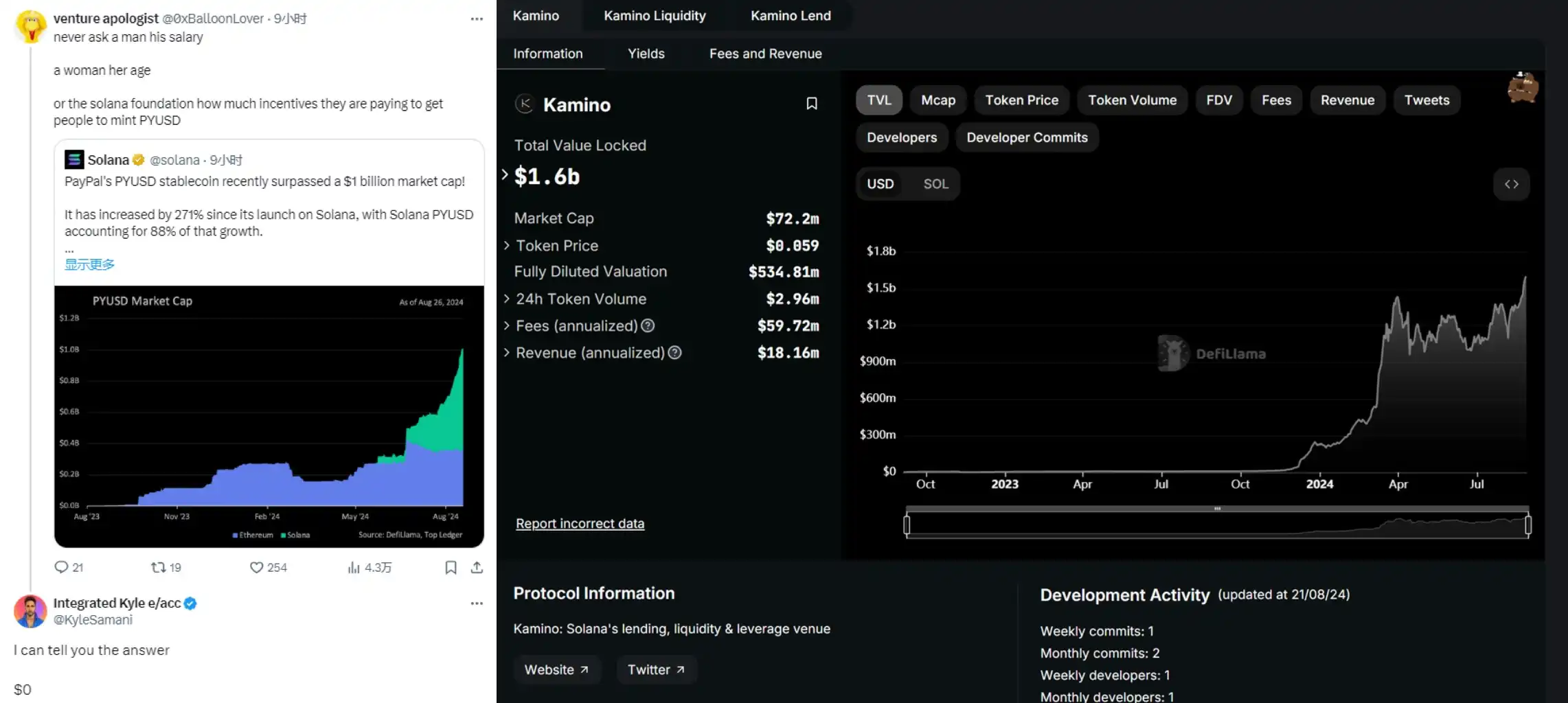1568x703 pixels.
Task: Open more options on venture apologist tweet
Action: 477,19
